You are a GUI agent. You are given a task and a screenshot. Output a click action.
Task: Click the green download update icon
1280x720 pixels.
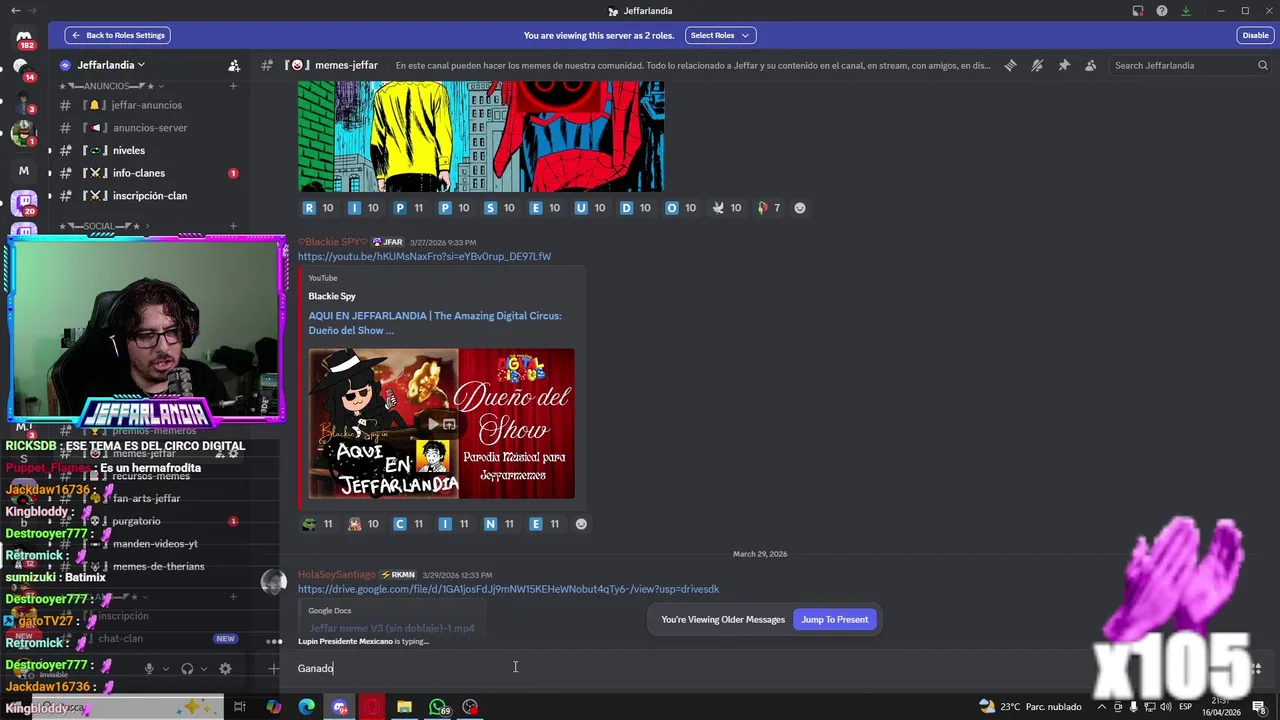coord(1186,11)
